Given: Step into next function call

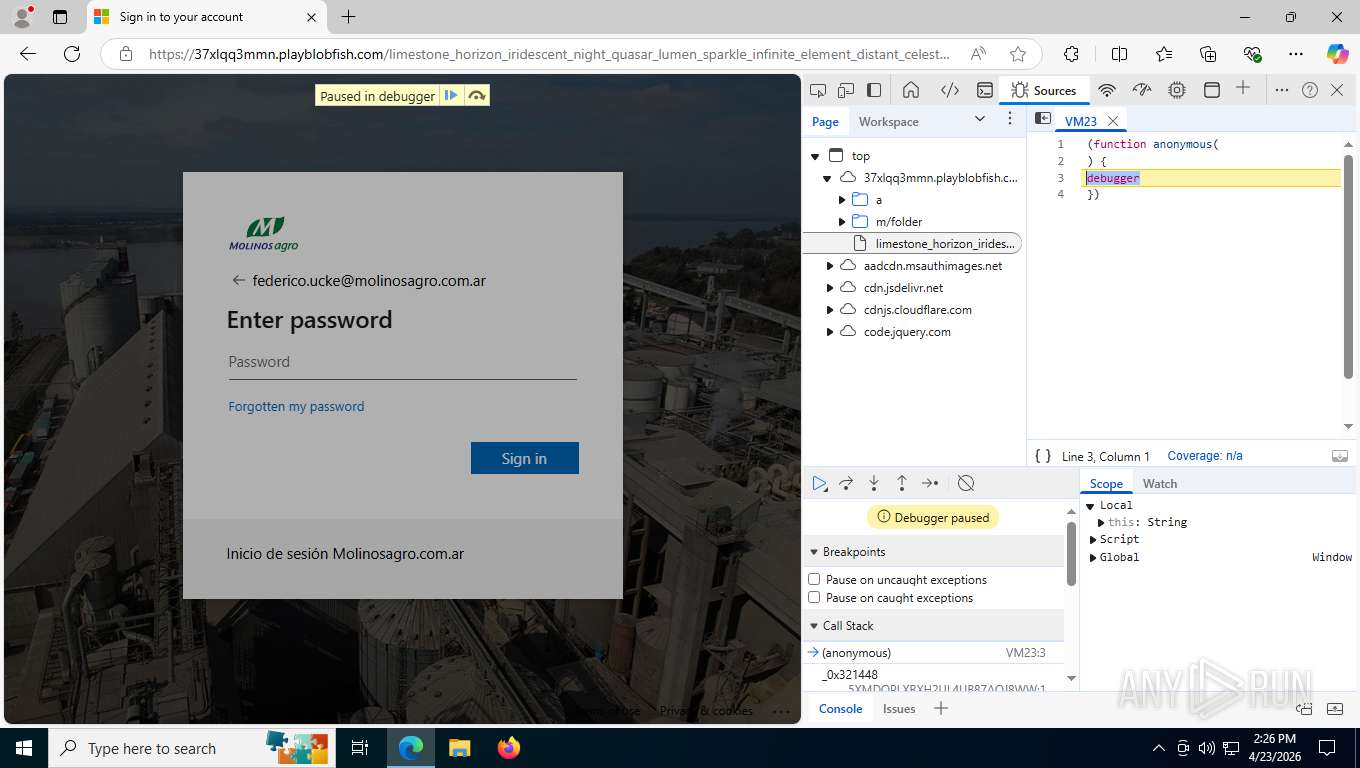Looking at the screenshot, I should (874, 483).
